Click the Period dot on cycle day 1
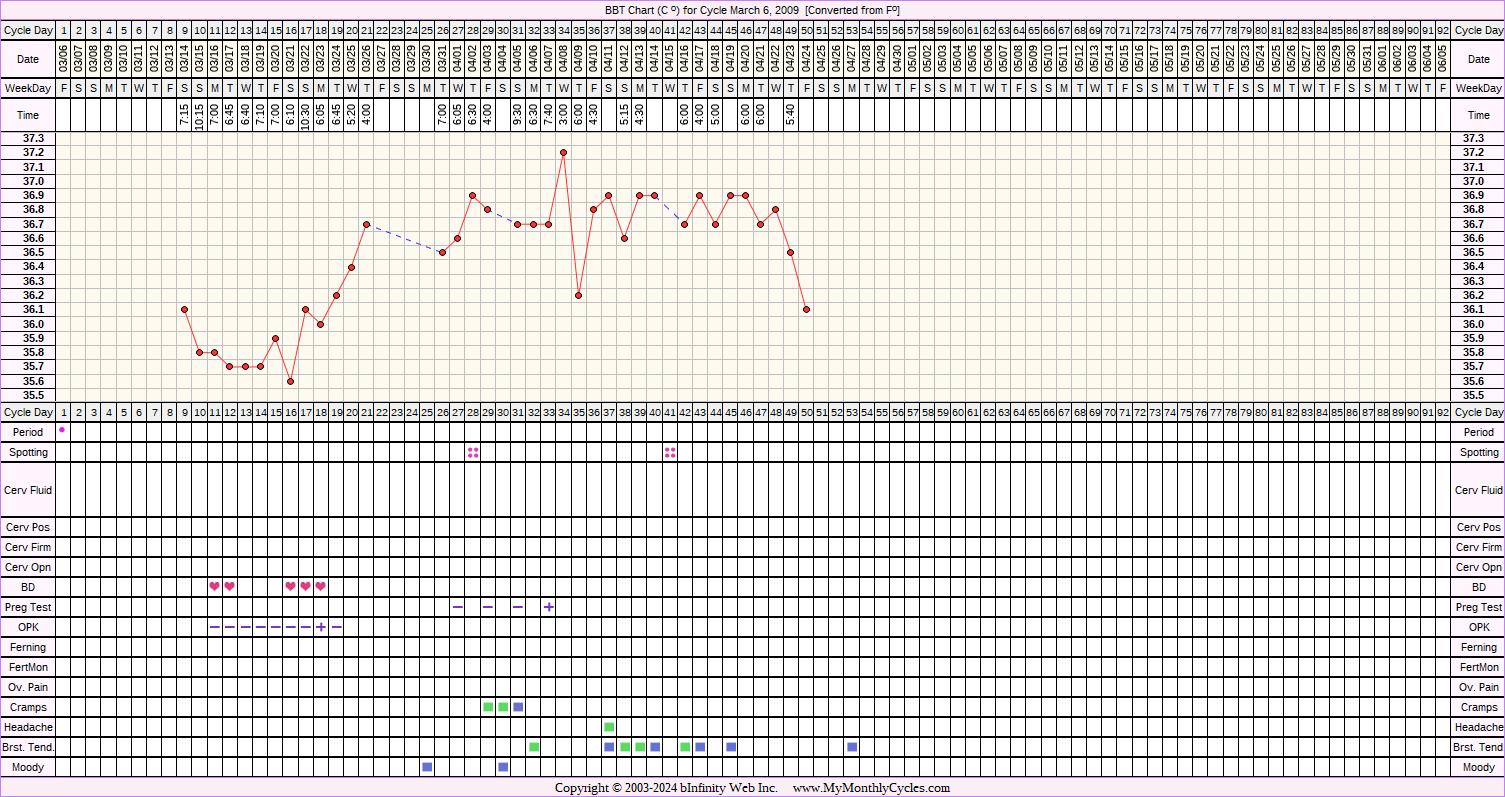Viewport: 1505px width, 797px height. click(x=62, y=430)
